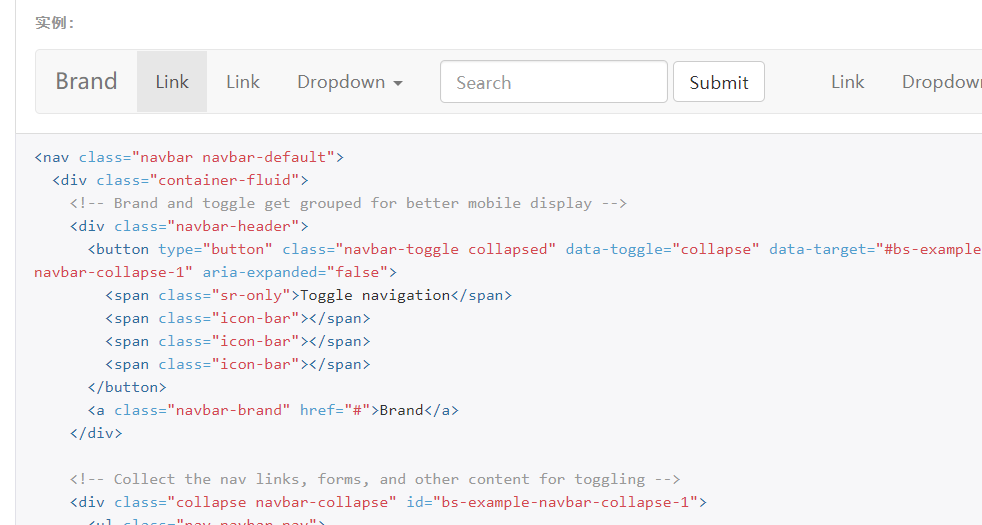Click the navbar-brand anchor code line
The width and height of the screenshot is (982, 525).
(273, 410)
